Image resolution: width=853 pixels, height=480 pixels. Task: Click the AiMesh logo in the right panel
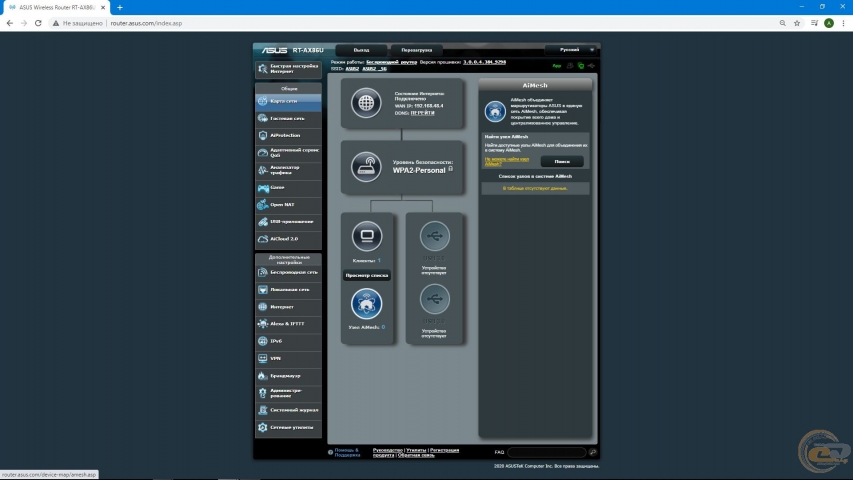(x=495, y=111)
